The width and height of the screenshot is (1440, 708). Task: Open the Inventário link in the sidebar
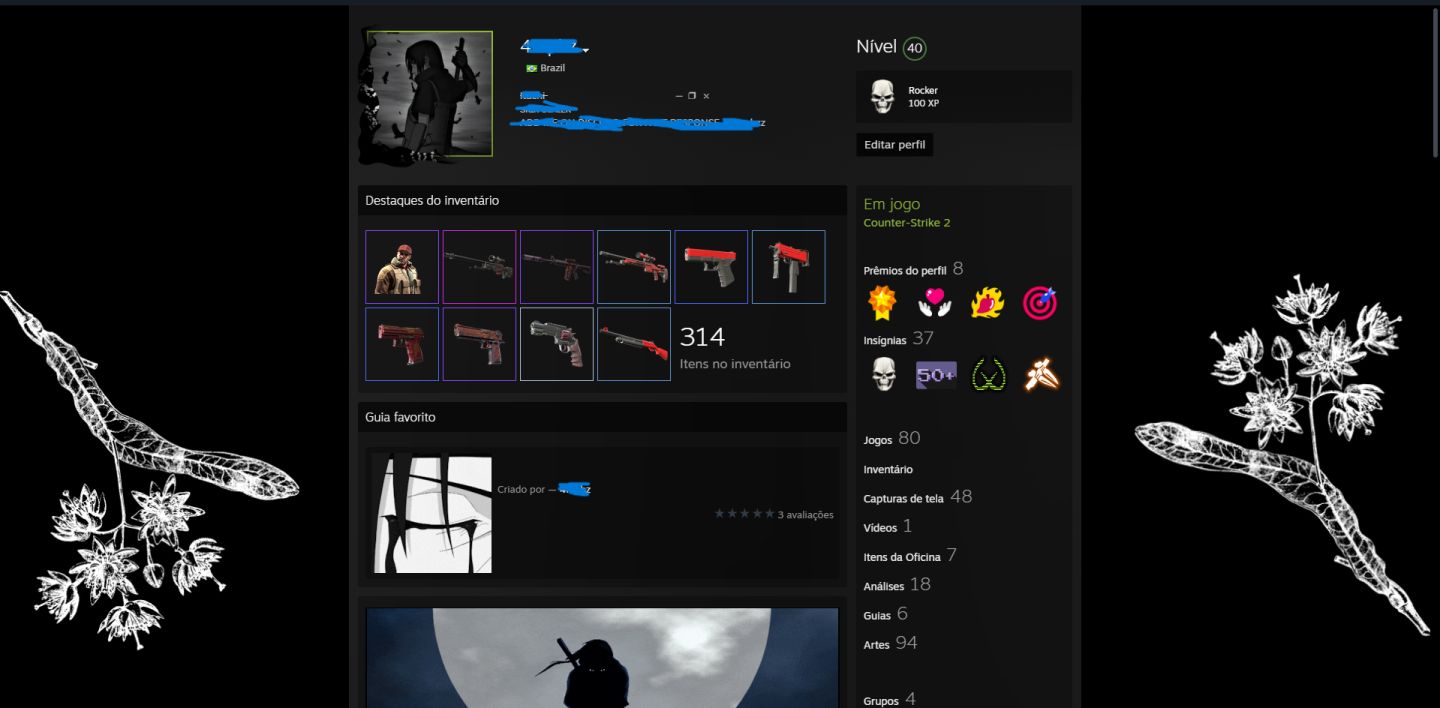tap(888, 469)
